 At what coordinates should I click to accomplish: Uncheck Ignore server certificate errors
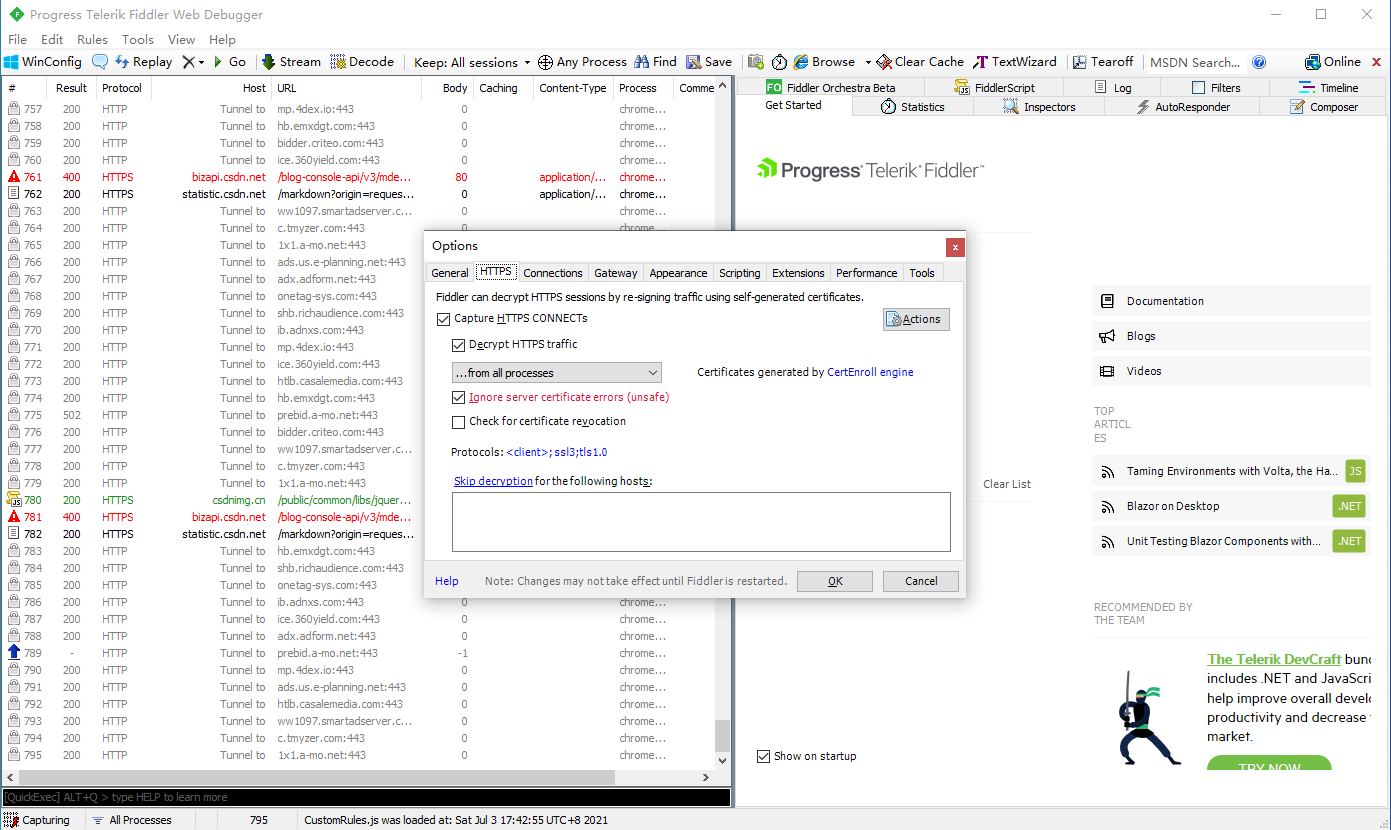pyautogui.click(x=459, y=398)
